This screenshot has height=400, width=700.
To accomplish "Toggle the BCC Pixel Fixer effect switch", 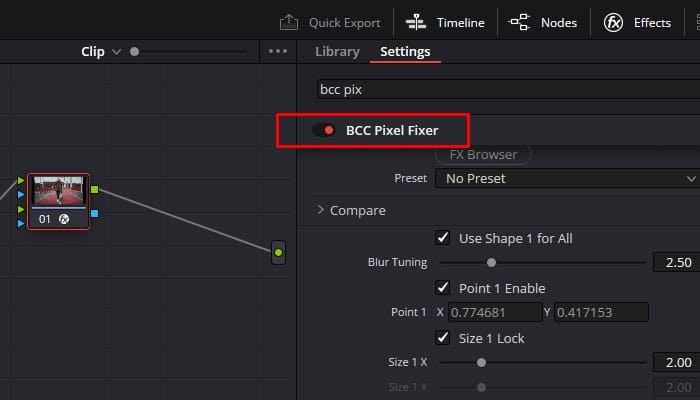I will point(324,130).
